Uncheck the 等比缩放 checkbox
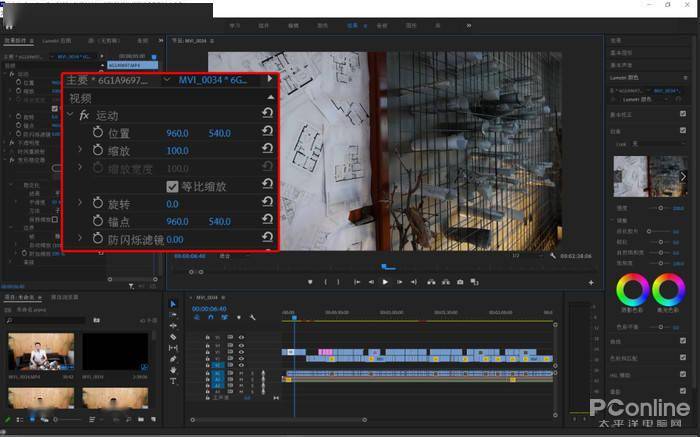The image size is (700, 437). pyautogui.click(x=172, y=187)
